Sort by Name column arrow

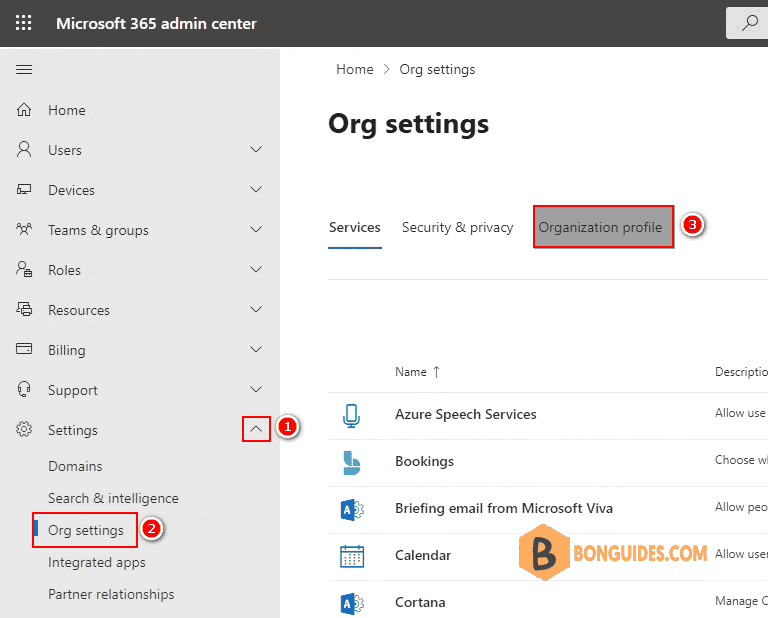[436, 372]
